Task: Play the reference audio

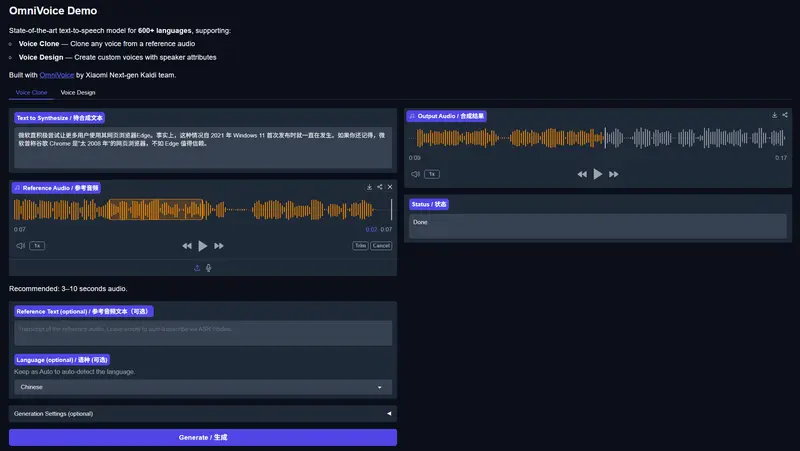Action: 203,246
